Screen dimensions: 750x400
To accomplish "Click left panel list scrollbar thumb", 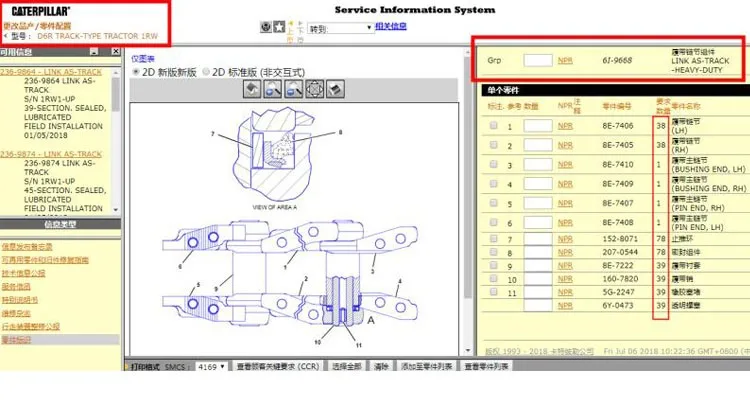I will [116, 94].
